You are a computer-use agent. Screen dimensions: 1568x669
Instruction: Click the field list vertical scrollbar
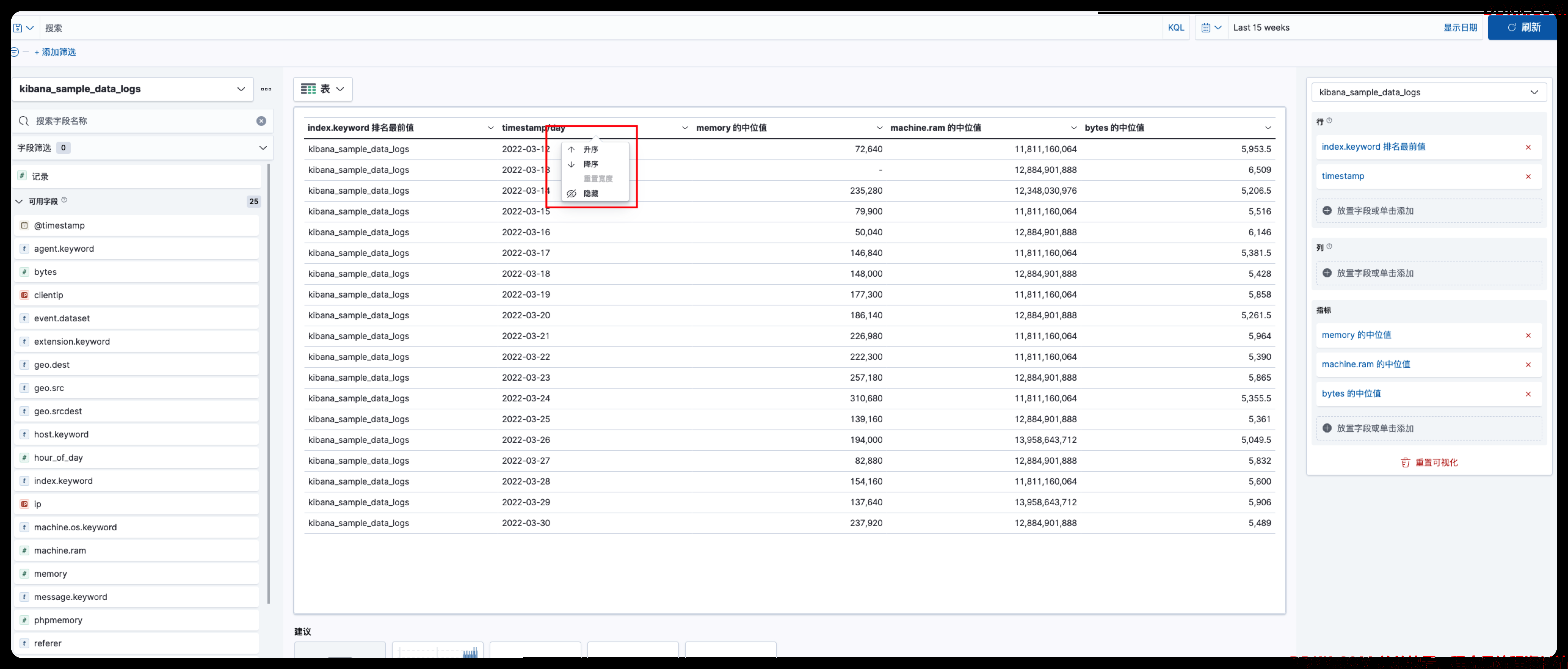click(268, 384)
